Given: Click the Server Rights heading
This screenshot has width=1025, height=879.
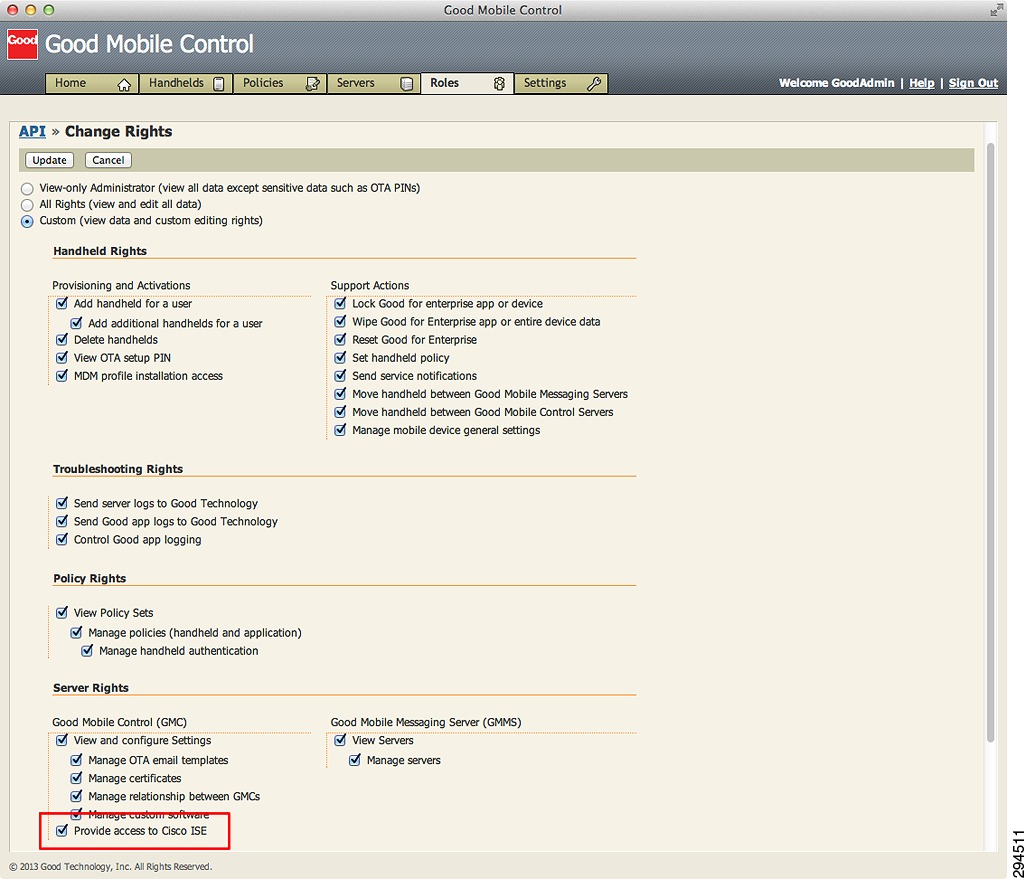Looking at the screenshot, I should pyautogui.click(x=91, y=688).
